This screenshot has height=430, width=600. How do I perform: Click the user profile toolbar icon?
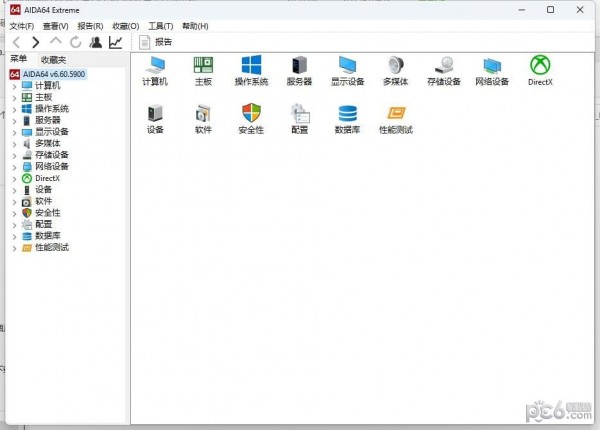tap(96, 42)
